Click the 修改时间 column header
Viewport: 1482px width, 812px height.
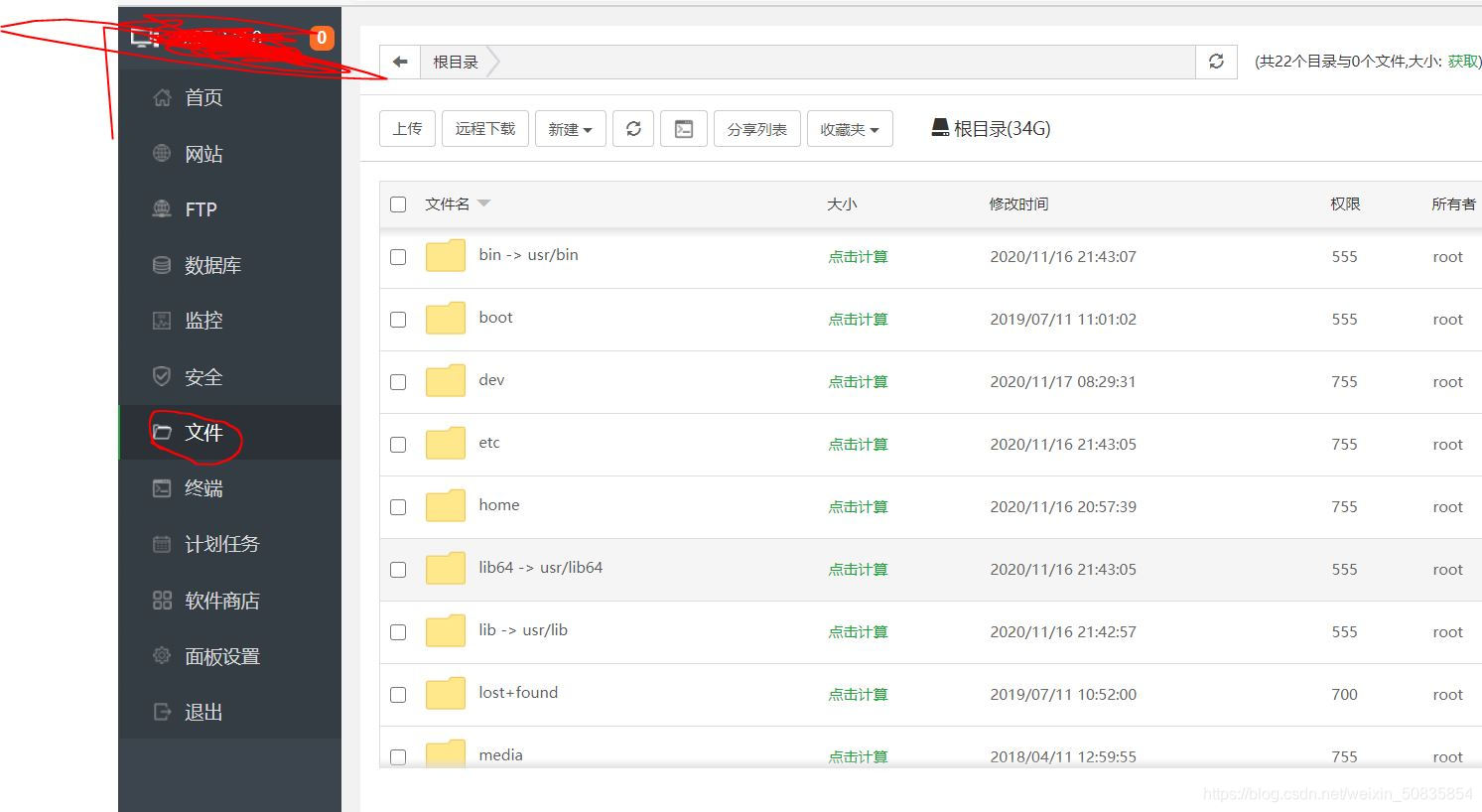1018,203
